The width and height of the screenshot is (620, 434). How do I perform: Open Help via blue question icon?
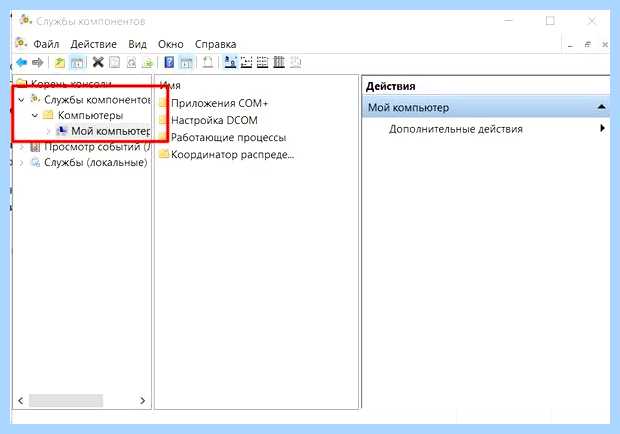pos(169,62)
